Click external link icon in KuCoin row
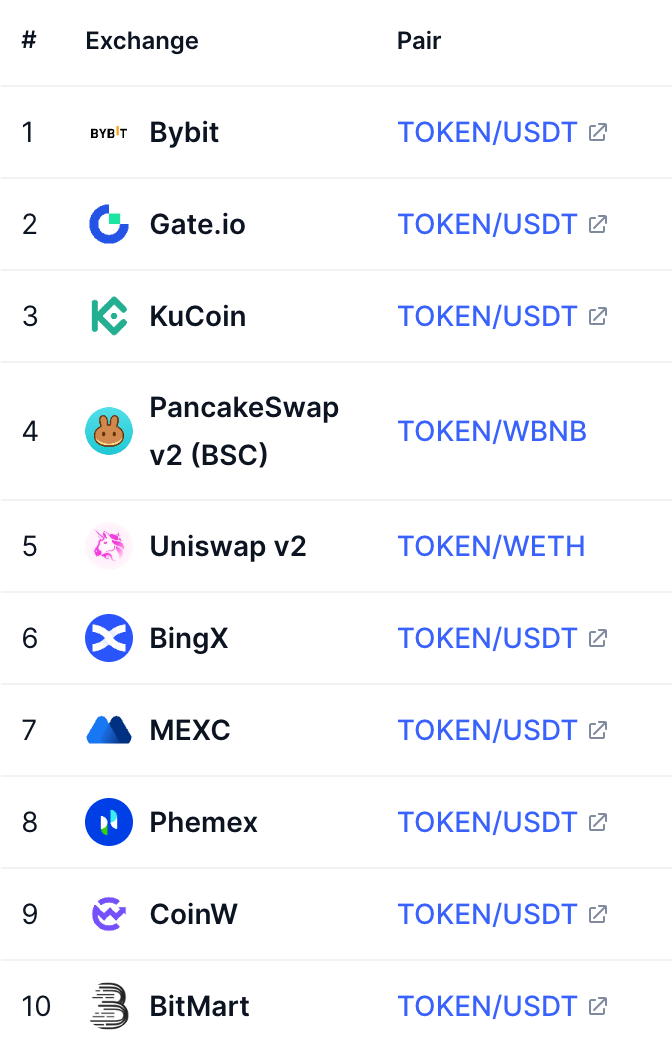 tap(598, 316)
